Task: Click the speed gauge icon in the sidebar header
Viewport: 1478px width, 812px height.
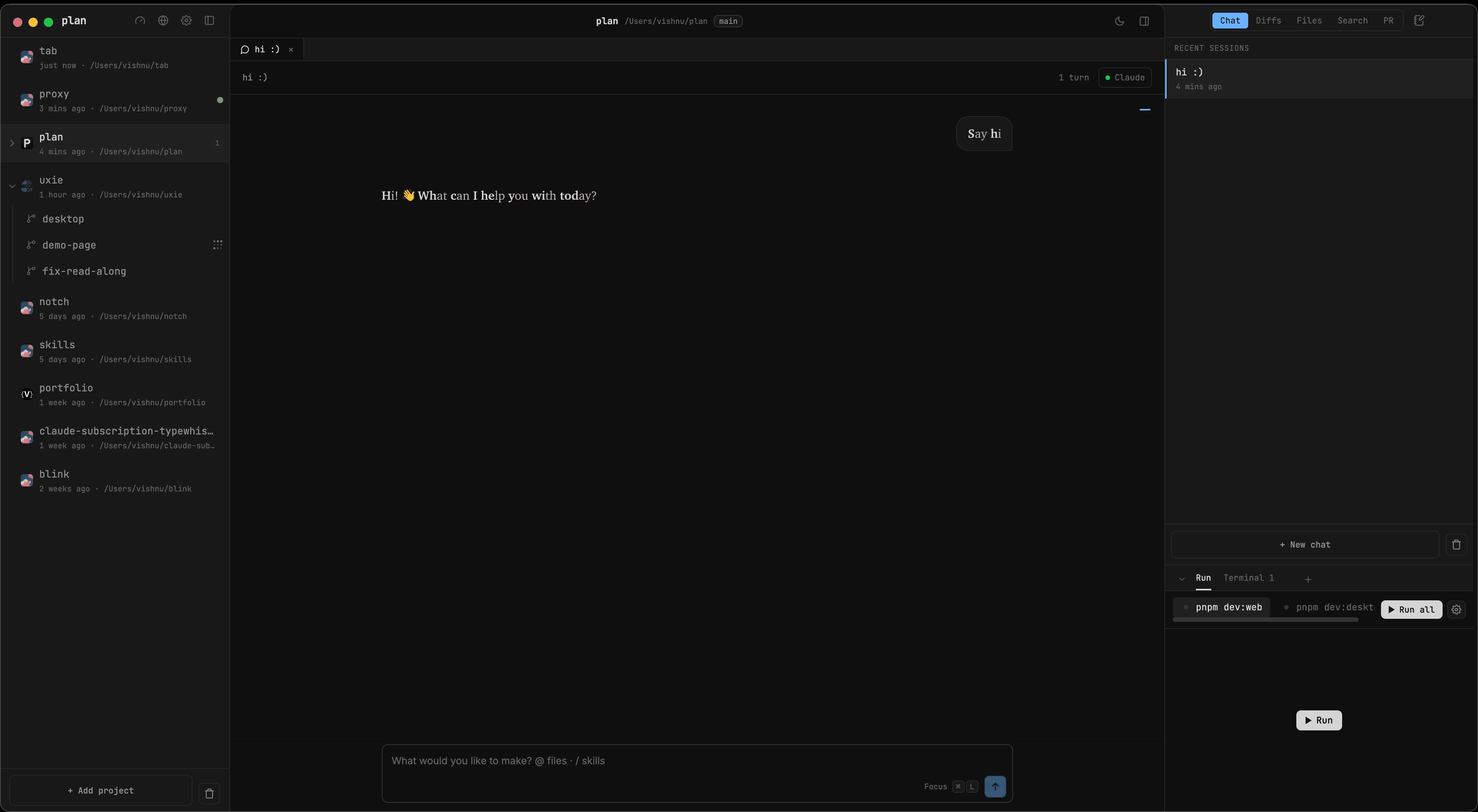Action: [x=140, y=21]
